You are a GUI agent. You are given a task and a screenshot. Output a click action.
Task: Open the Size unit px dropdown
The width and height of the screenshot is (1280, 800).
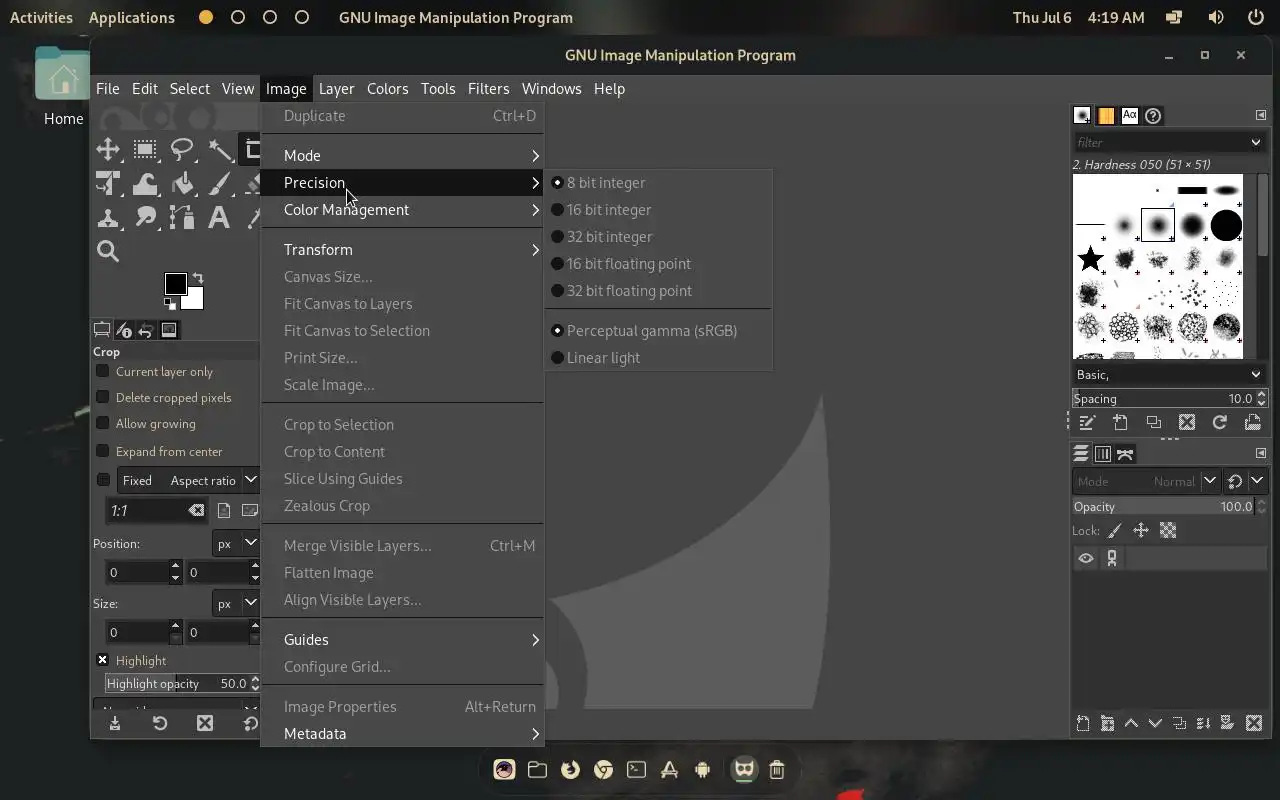(236, 604)
